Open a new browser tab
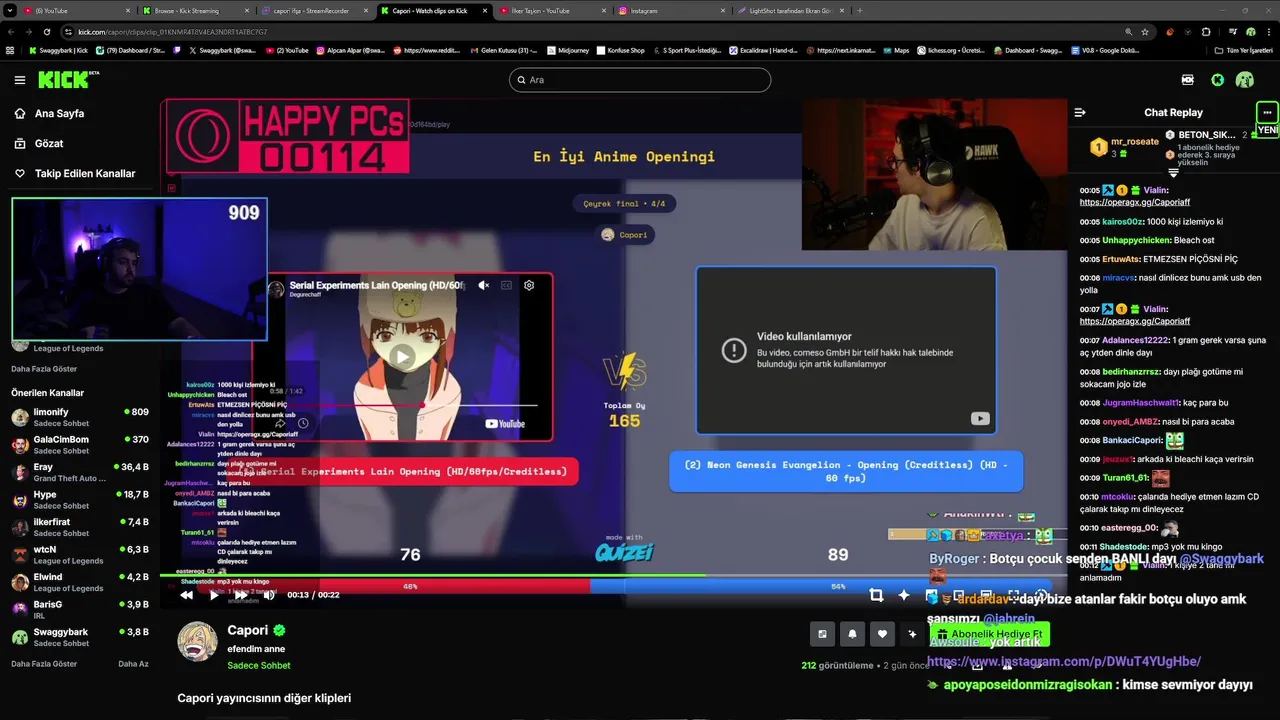This screenshot has width=1280, height=720. click(860, 10)
